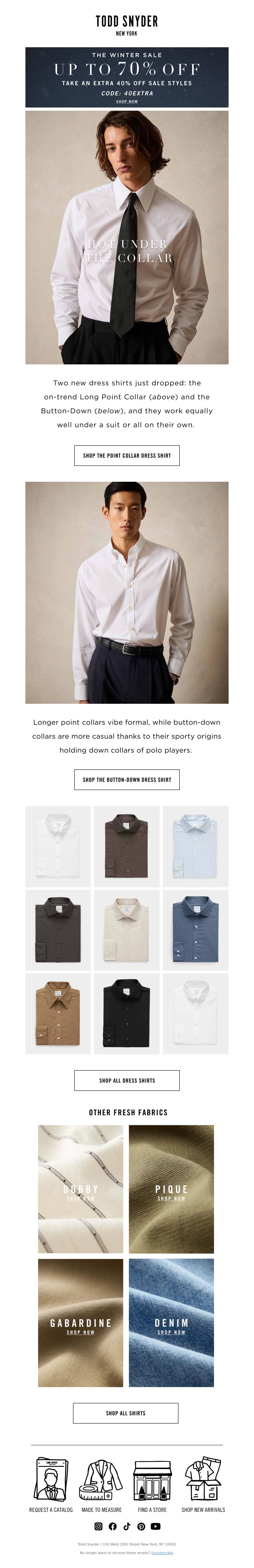Open the Instagram social icon
Screen dimensions: 254x1568
(98, 1526)
